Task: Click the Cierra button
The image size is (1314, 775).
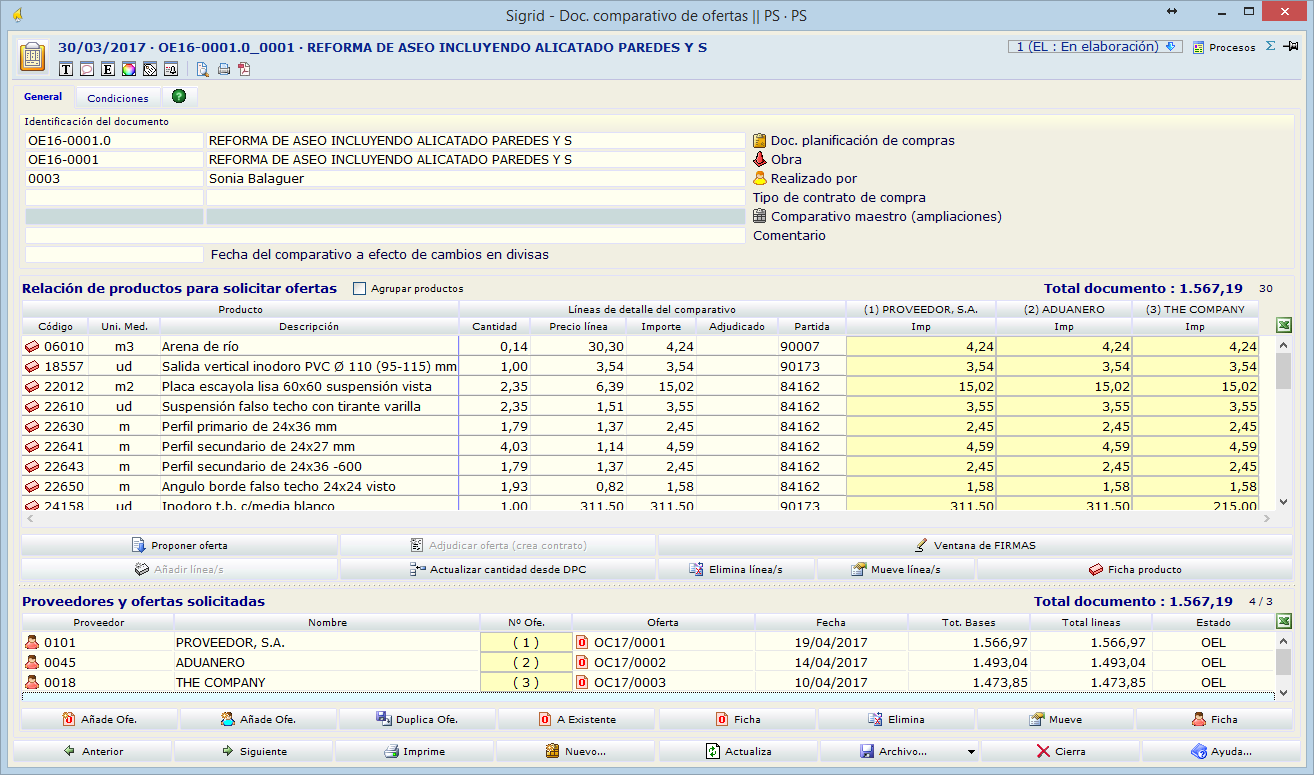Action: coord(1060,751)
